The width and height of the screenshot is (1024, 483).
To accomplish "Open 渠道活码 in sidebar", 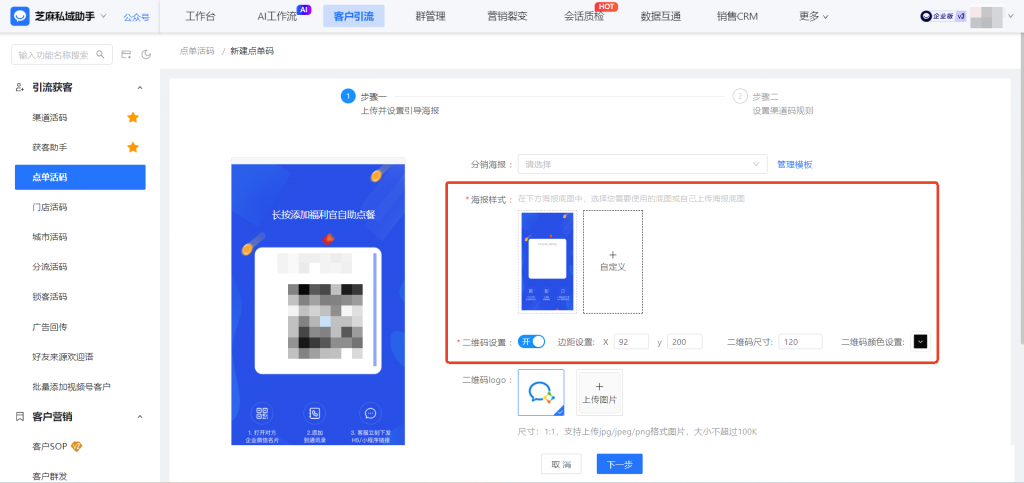I will tap(50, 117).
